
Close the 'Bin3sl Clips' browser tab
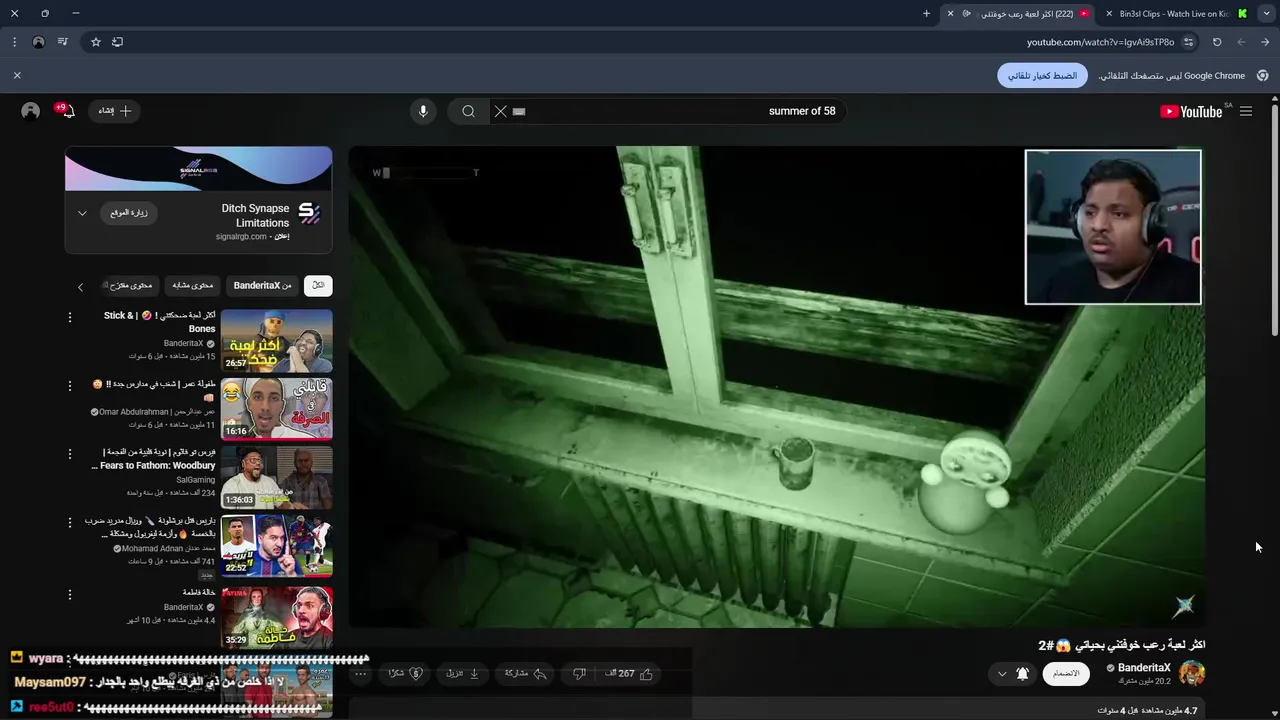click(1109, 14)
